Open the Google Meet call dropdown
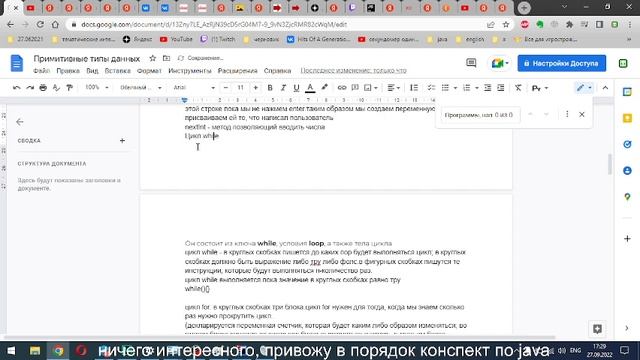This screenshot has width=640, height=360. point(500,63)
